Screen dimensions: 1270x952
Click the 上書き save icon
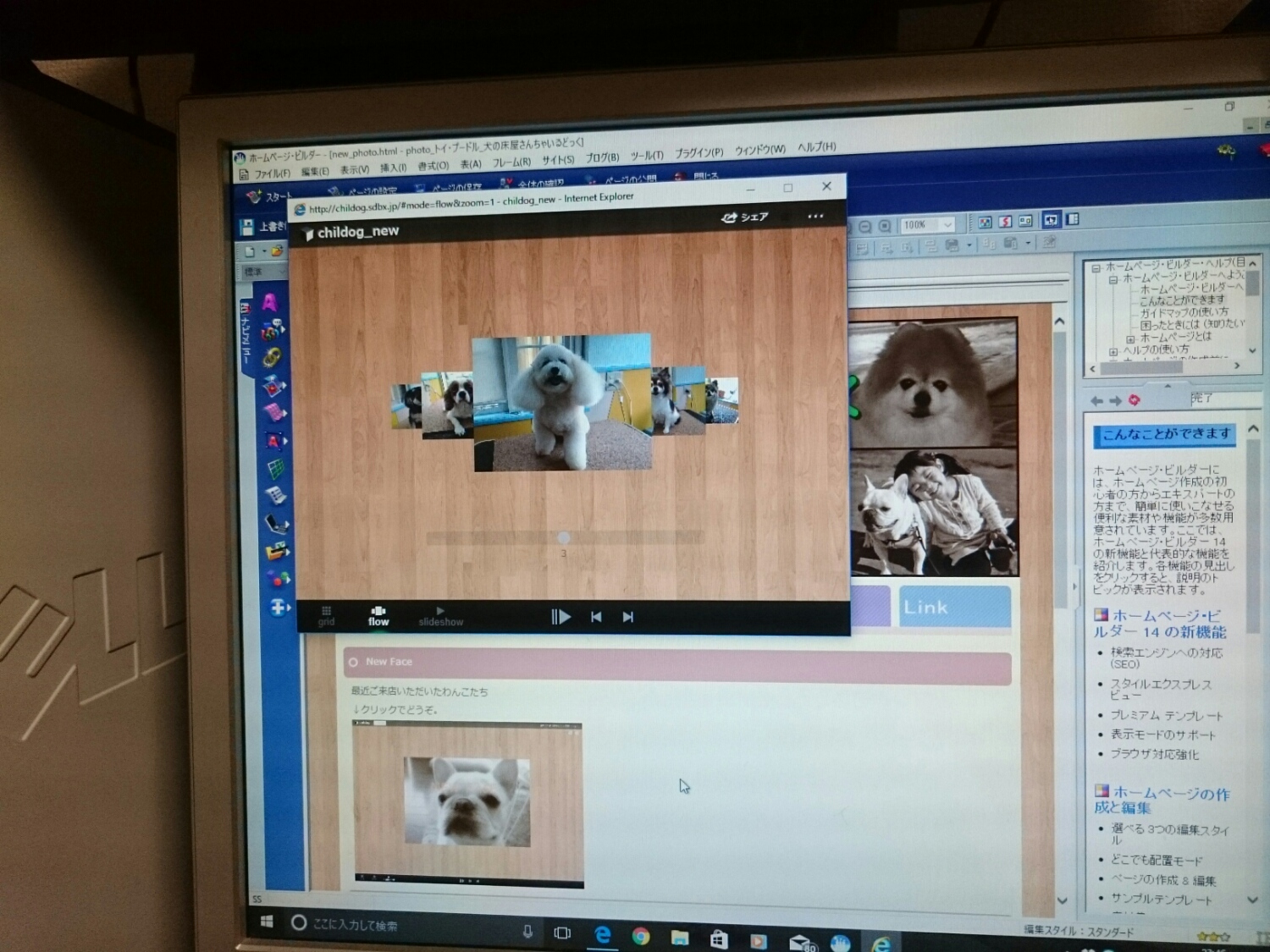click(x=263, y=227)
